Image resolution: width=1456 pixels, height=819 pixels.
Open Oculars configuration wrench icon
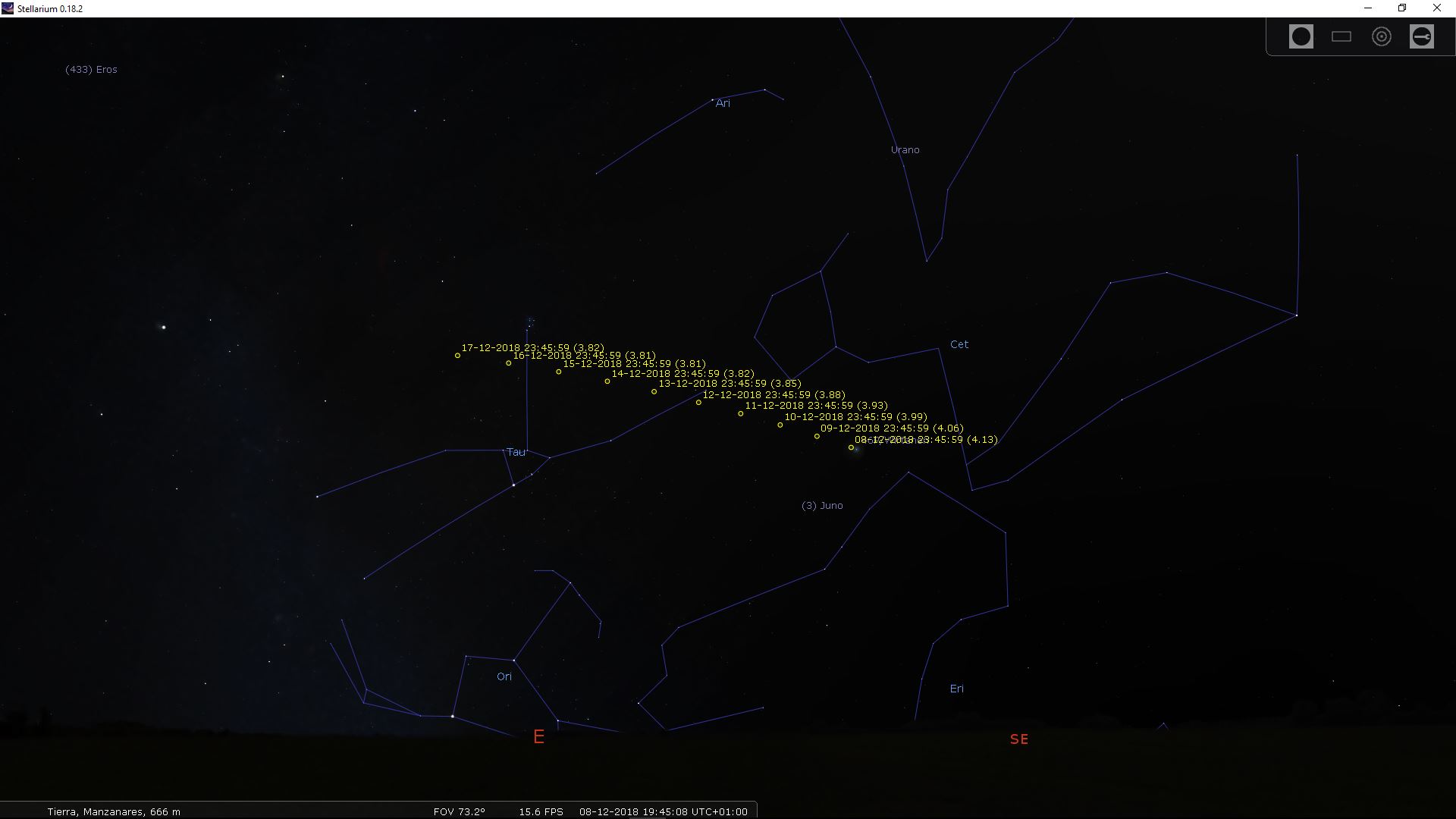click(x=1421, y=36)
